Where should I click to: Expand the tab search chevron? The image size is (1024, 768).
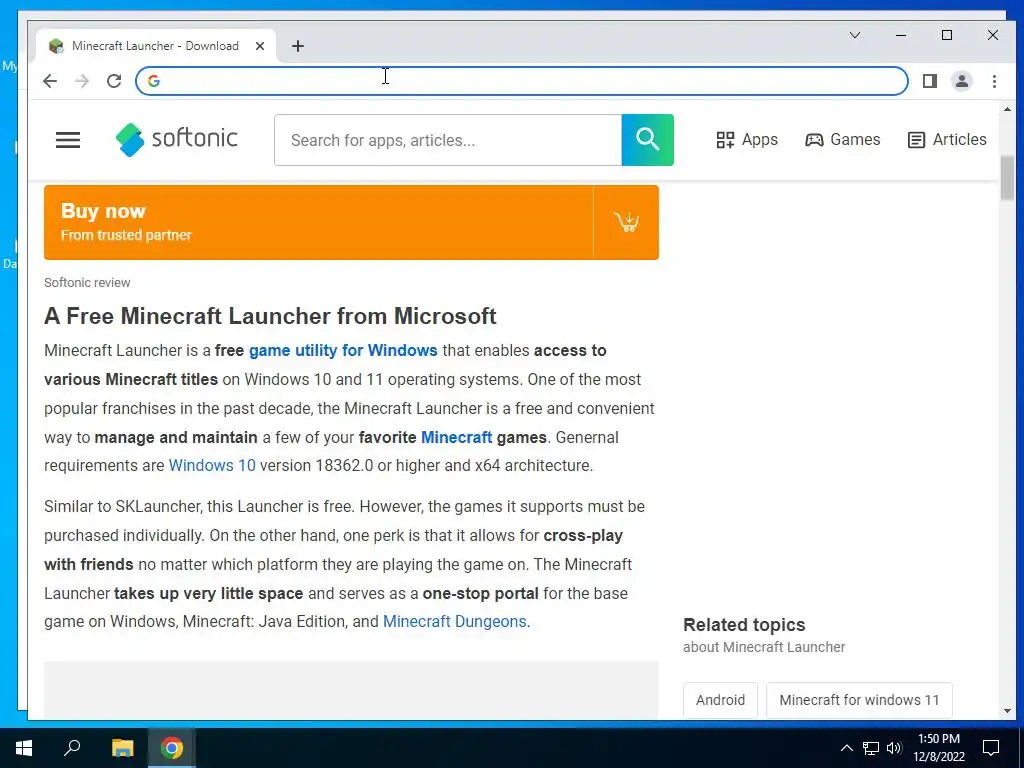(x=855, y=35)
